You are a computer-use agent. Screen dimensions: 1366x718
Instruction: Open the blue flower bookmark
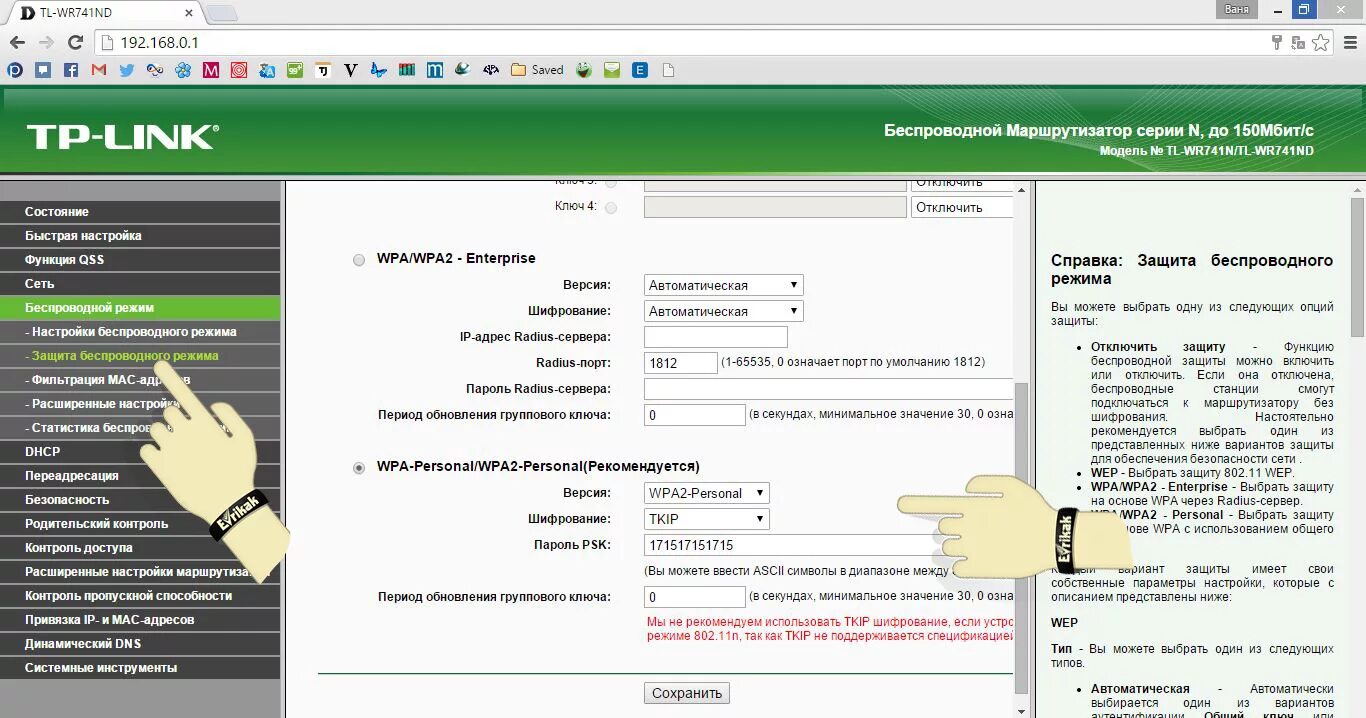coord(182,70)
